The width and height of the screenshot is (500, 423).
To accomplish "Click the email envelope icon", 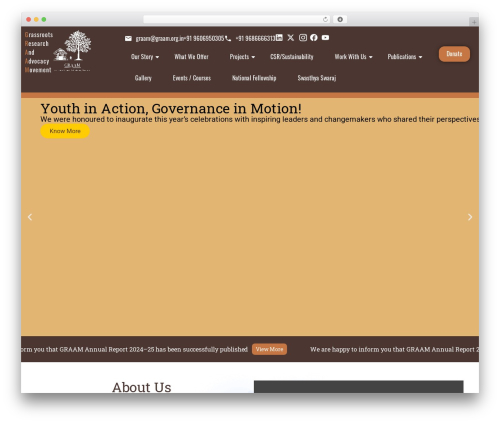I will [x=128, y=39].
